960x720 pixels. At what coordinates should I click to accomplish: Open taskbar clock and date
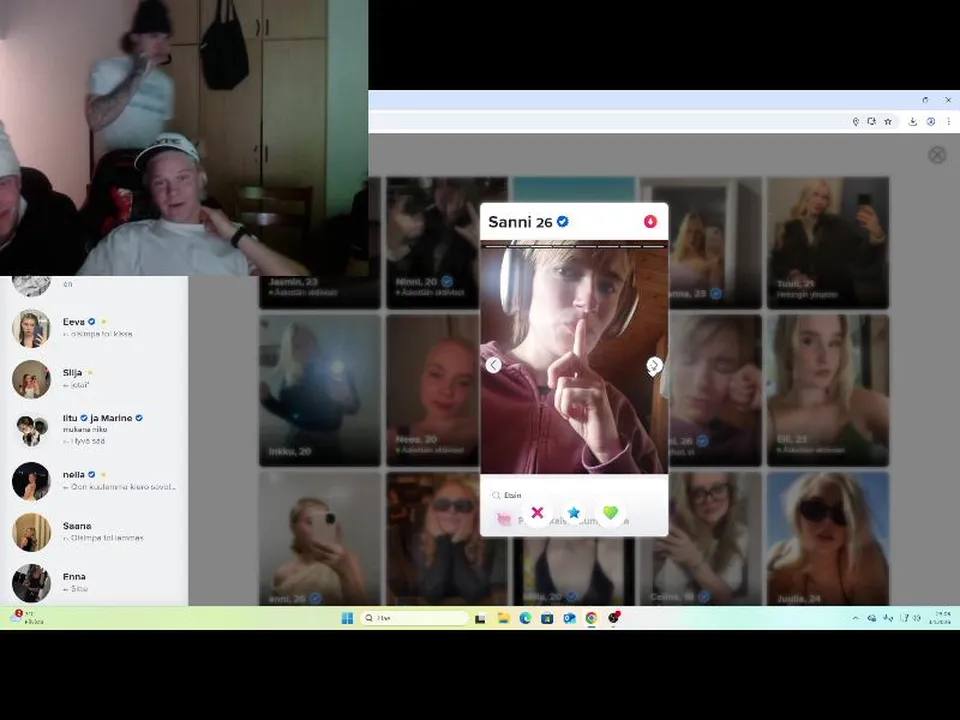(941, 618)
